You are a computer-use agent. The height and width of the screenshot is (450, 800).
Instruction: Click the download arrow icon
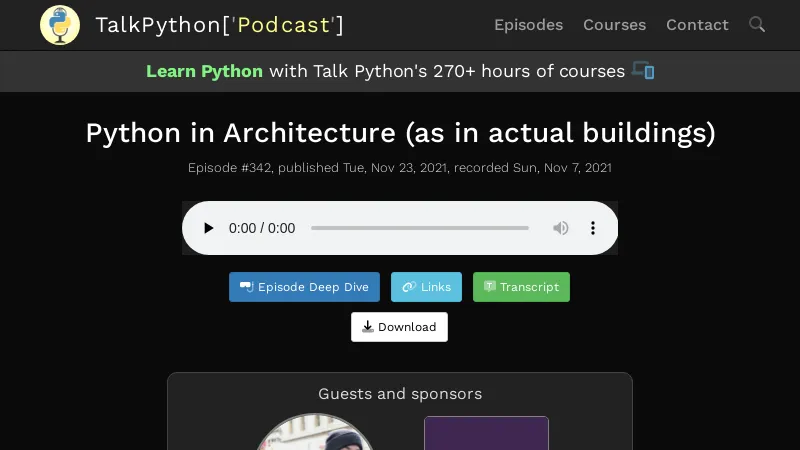[x=368, y=327]
